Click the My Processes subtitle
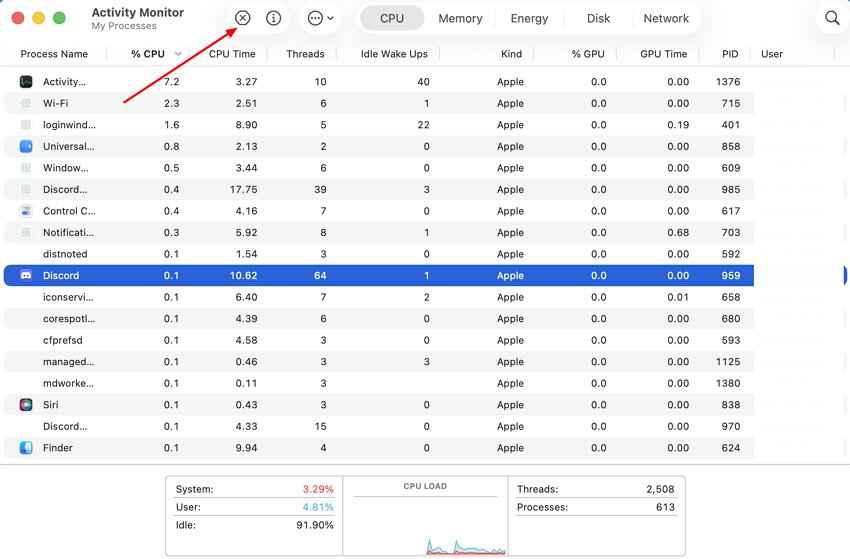 point(124,26)
